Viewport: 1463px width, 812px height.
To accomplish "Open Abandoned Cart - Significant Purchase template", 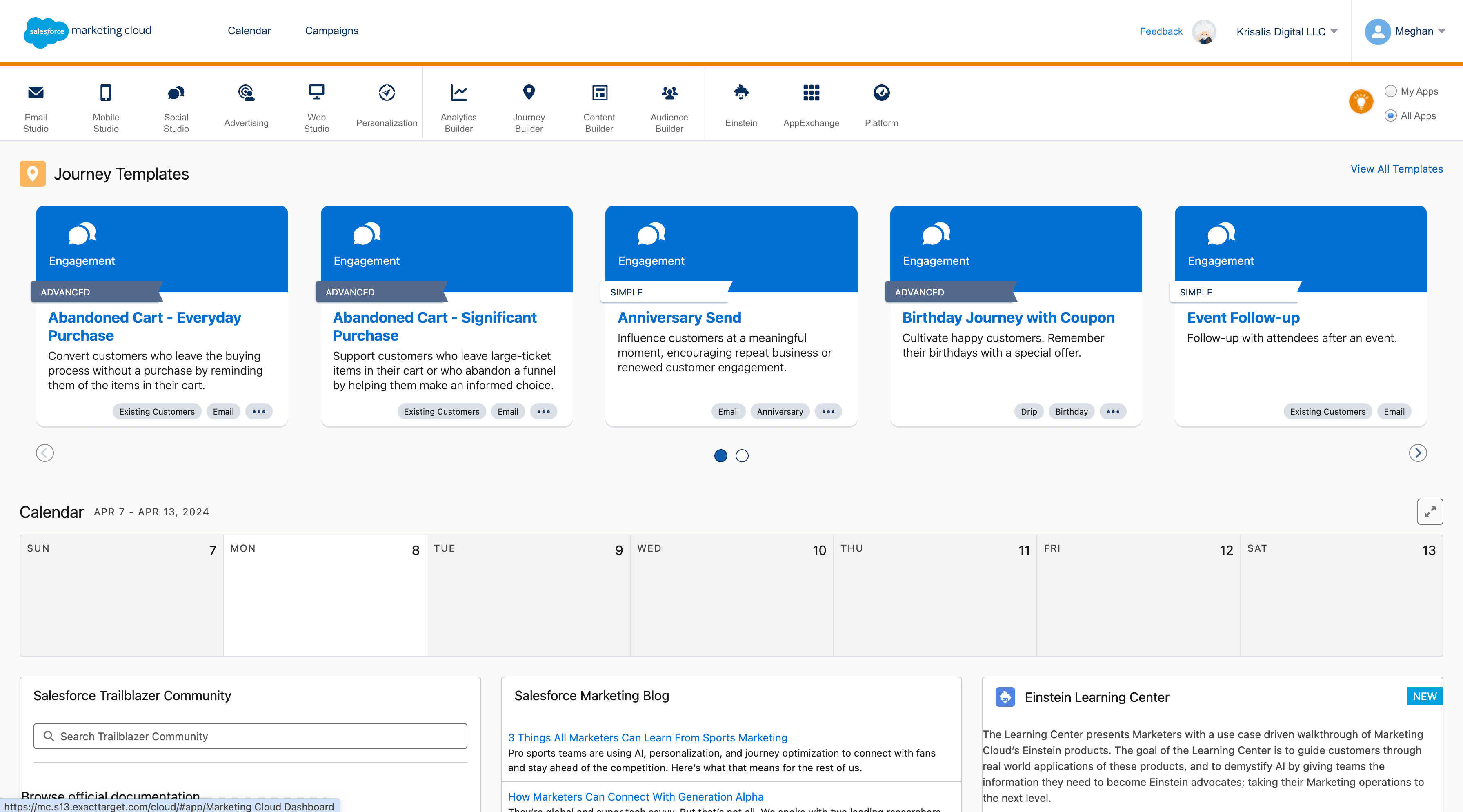I will click(434, 326).
